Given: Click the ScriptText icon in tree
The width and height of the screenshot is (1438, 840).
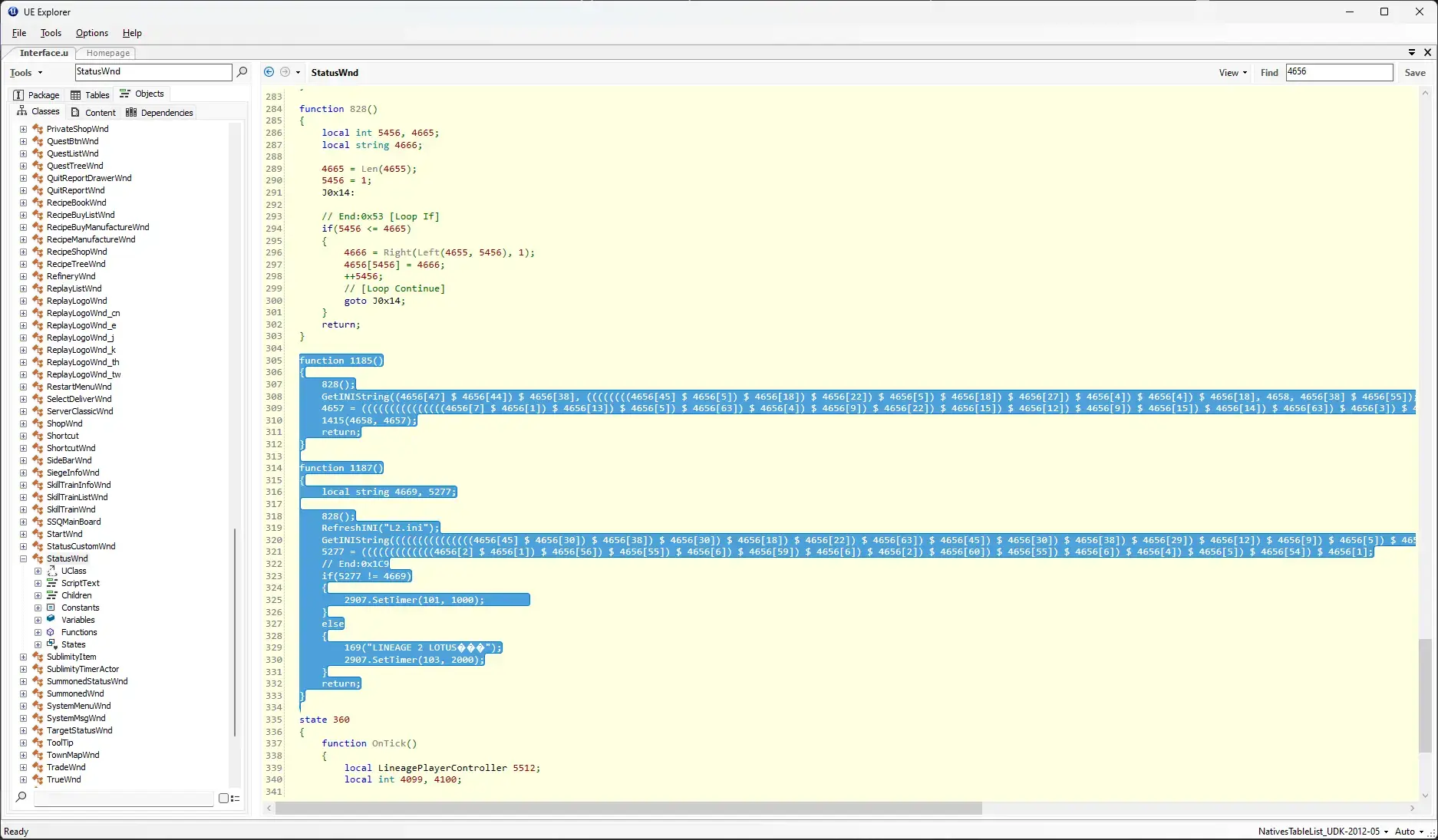Looking at the screenshot, I should 51,583.
